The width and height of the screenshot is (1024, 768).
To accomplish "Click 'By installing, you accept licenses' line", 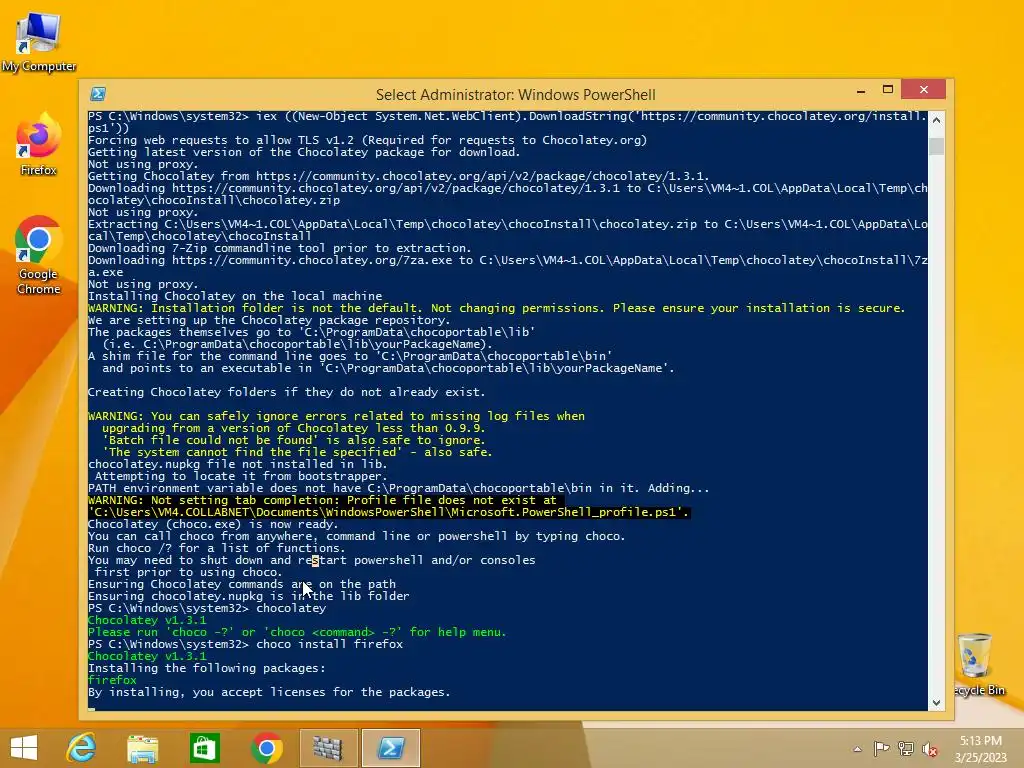I will click(269, 692).
